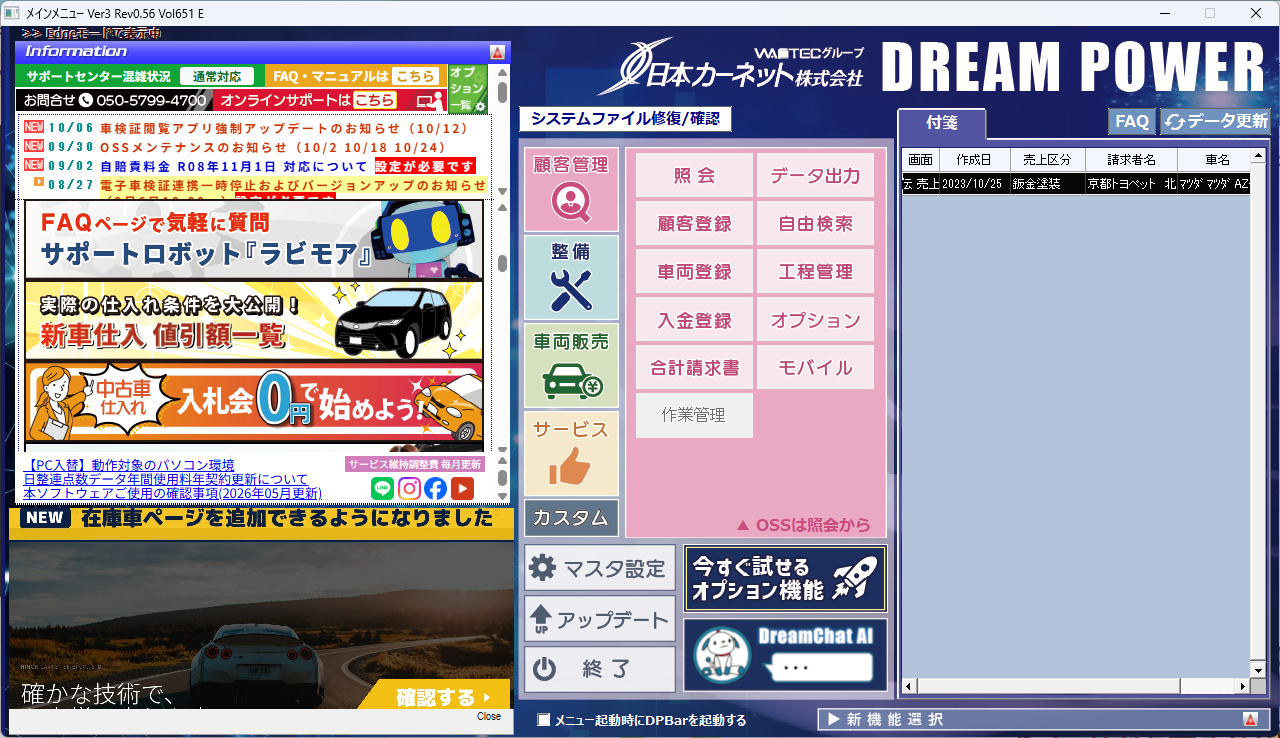
Task: Start アップデート with the up-arrow icon
Action: coord(600,619)
